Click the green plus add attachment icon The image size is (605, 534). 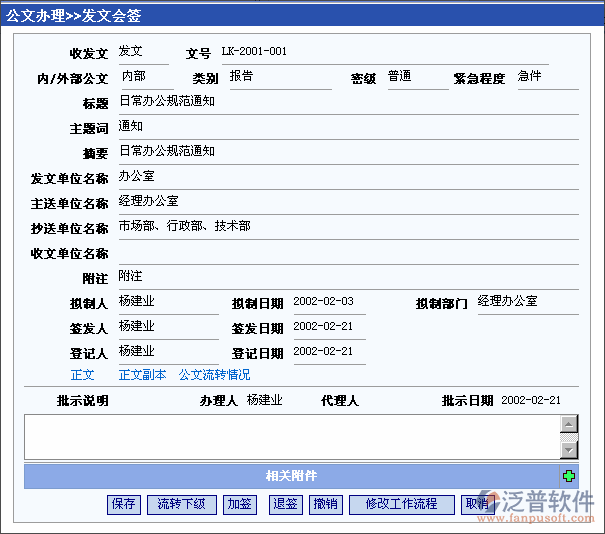(569, 477)
